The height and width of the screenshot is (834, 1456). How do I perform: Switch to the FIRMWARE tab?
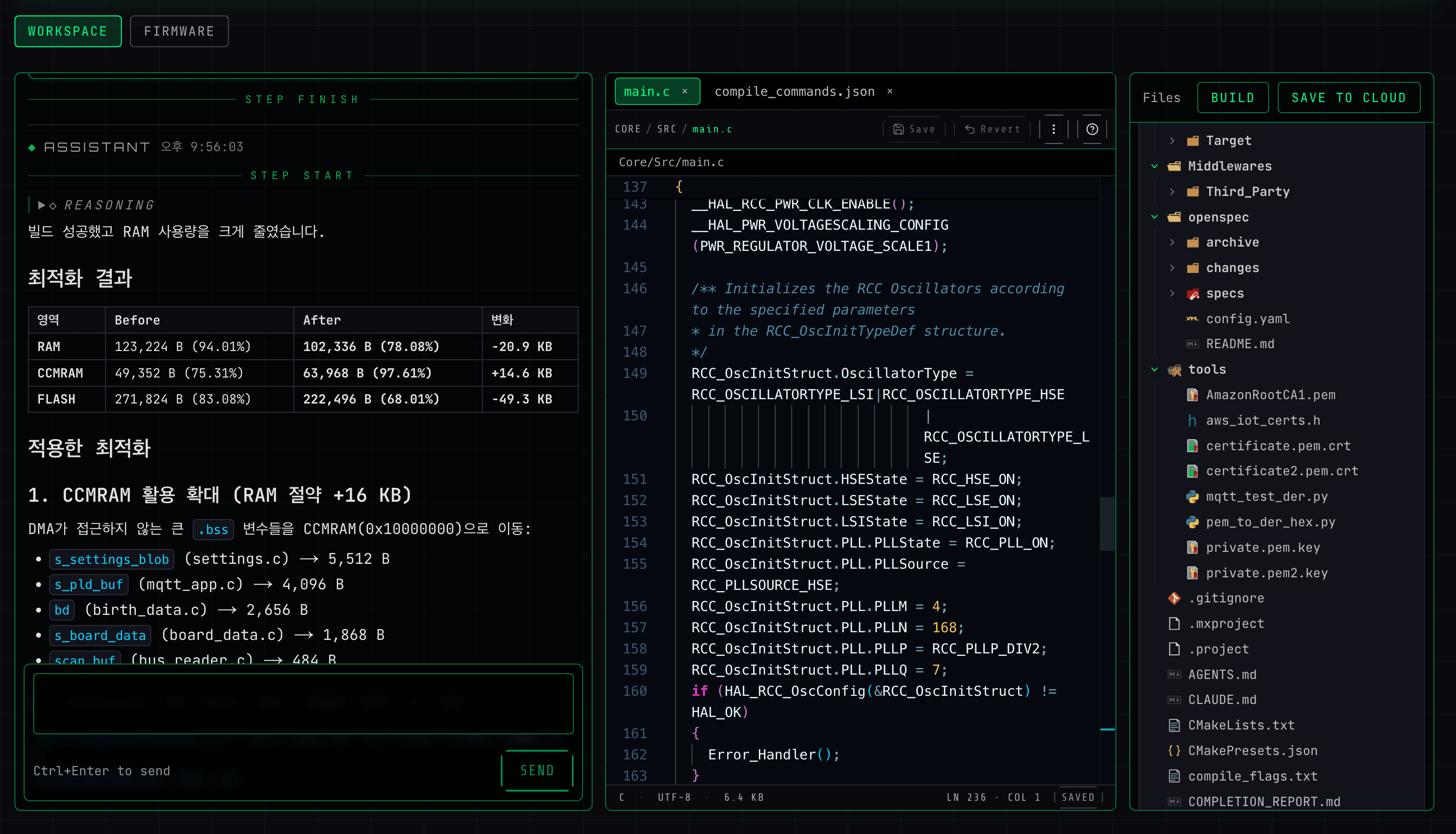179,31
